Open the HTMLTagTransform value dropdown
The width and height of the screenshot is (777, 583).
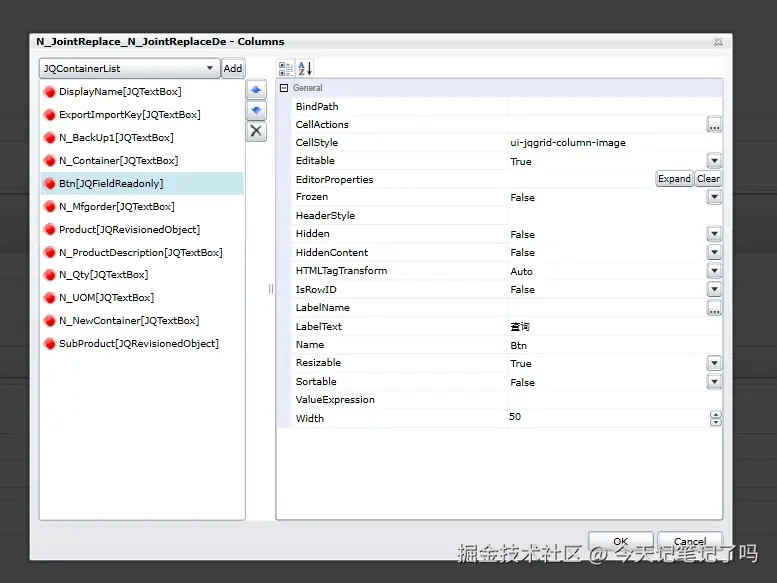714,270
